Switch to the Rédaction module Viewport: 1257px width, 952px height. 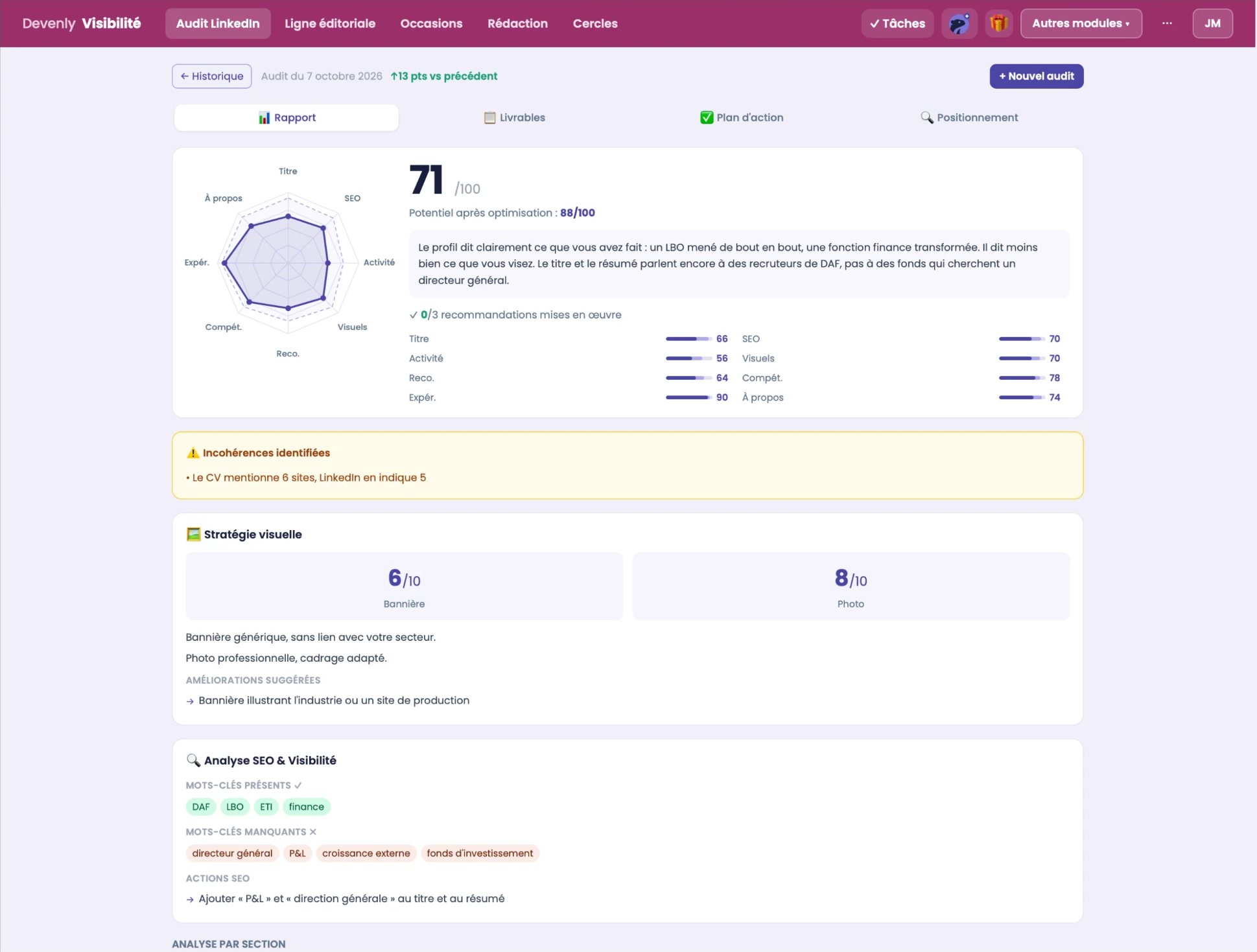pyautogui.click(x=517, y=24)
